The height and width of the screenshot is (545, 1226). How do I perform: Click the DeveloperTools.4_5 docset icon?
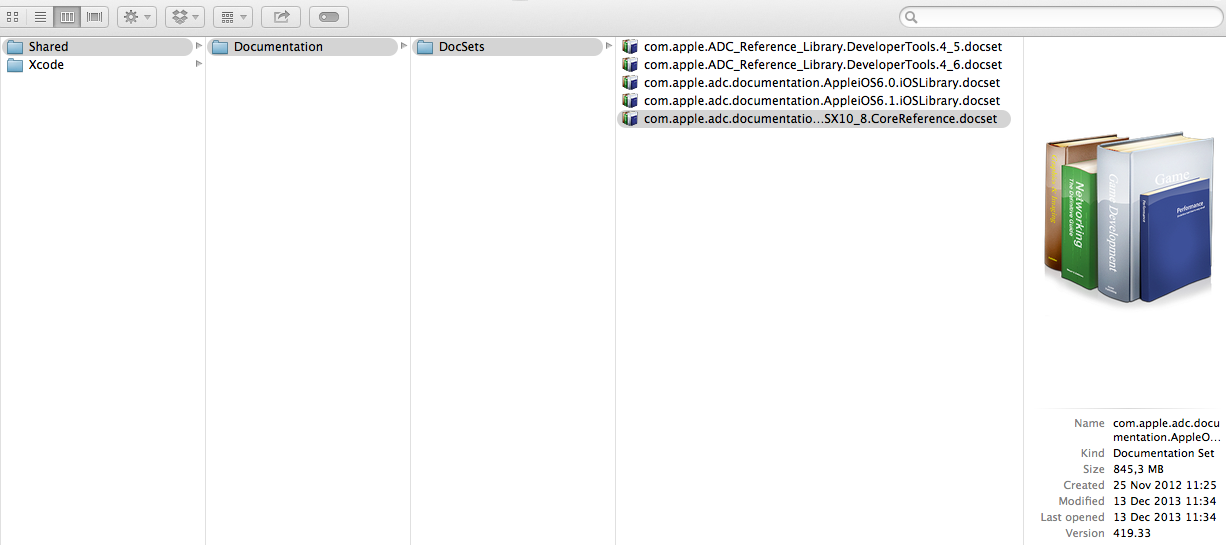pos(630,47)
